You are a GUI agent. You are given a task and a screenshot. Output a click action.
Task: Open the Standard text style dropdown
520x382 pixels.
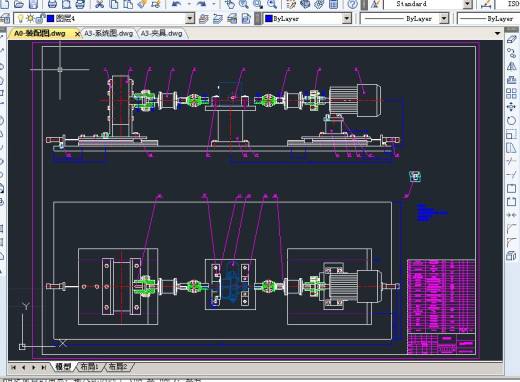tap(468, 4)
